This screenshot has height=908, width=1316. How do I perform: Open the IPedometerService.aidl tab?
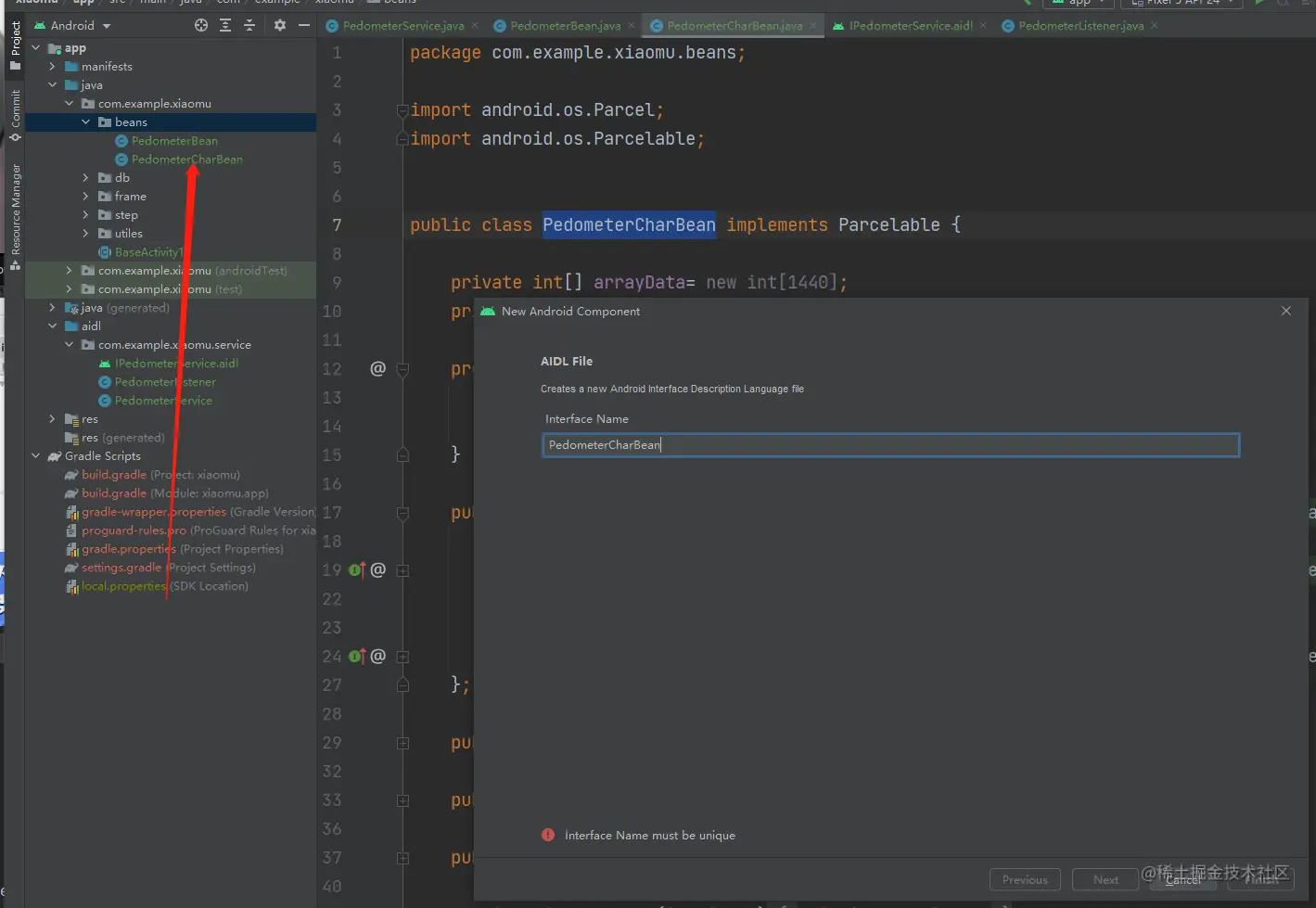910,26
